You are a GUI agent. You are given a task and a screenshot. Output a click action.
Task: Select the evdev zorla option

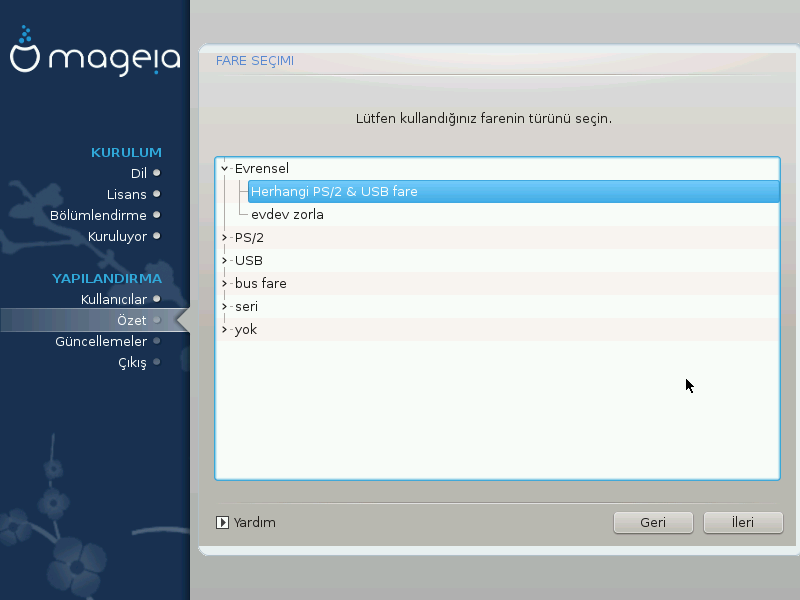coord(287,214)
